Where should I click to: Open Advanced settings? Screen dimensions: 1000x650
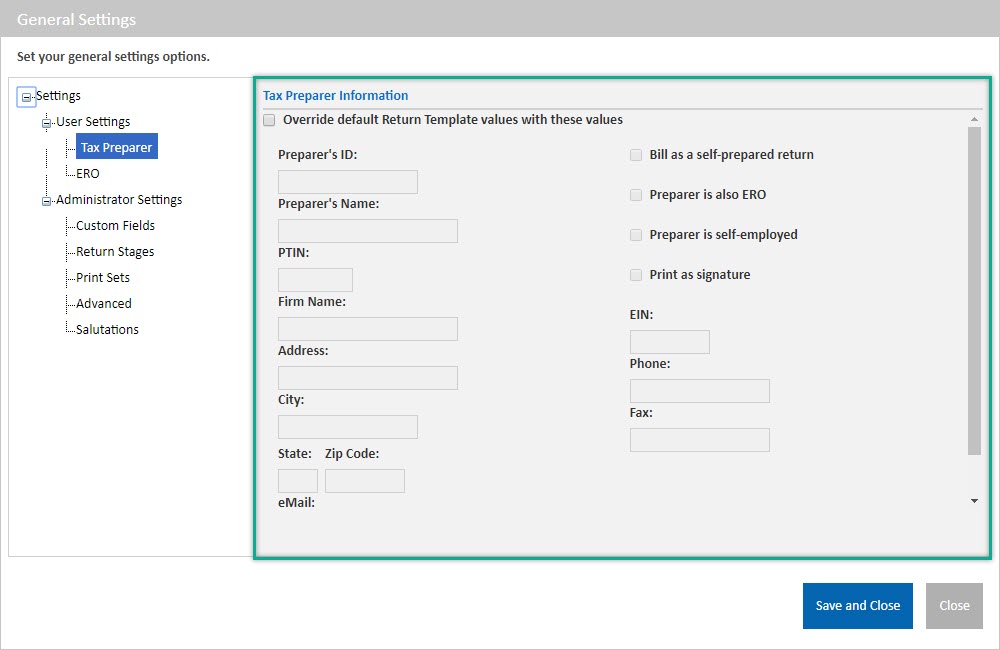point(104,304)
